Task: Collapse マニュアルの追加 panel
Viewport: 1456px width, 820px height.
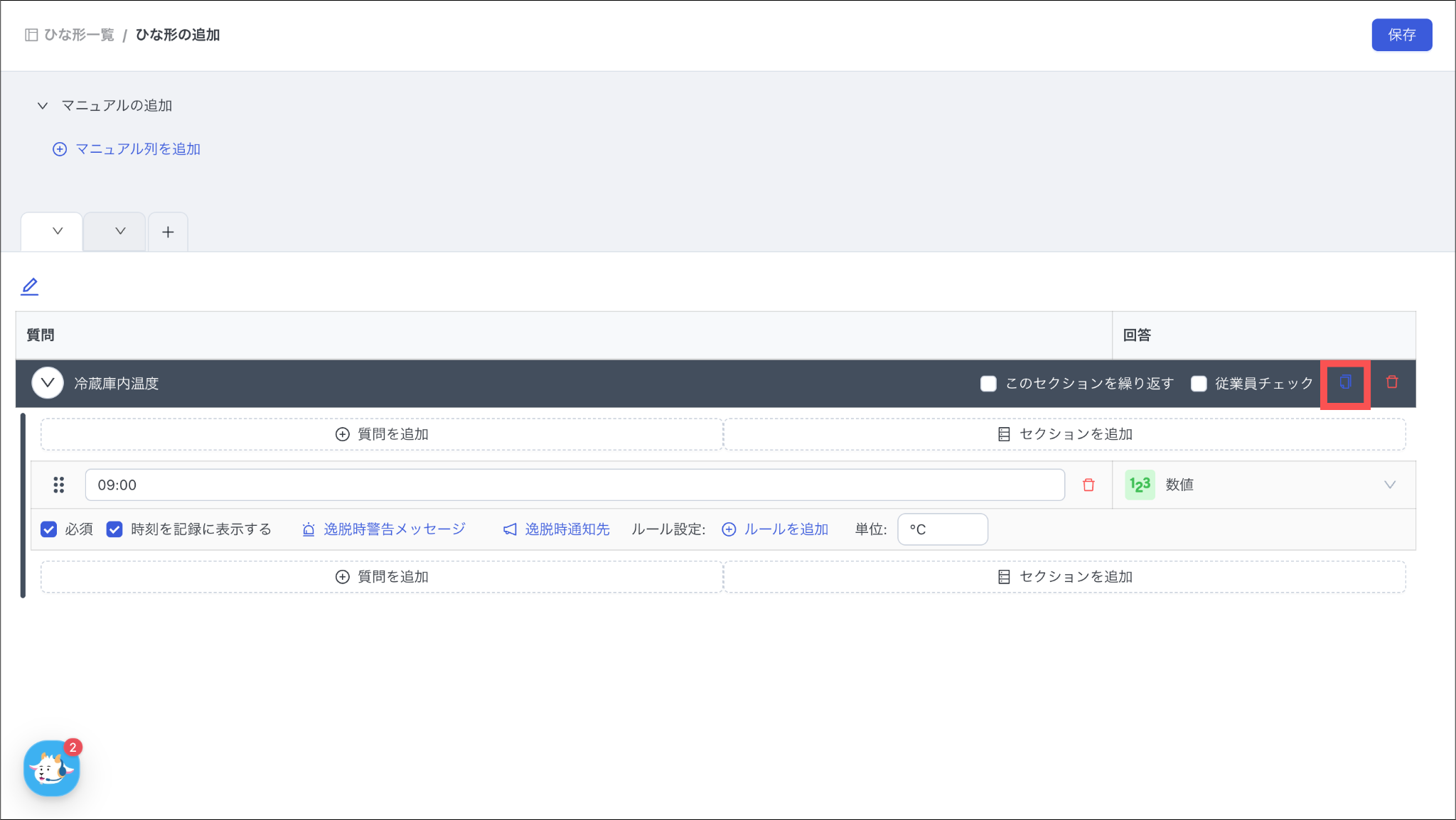Action: click(x=43, y=106)
